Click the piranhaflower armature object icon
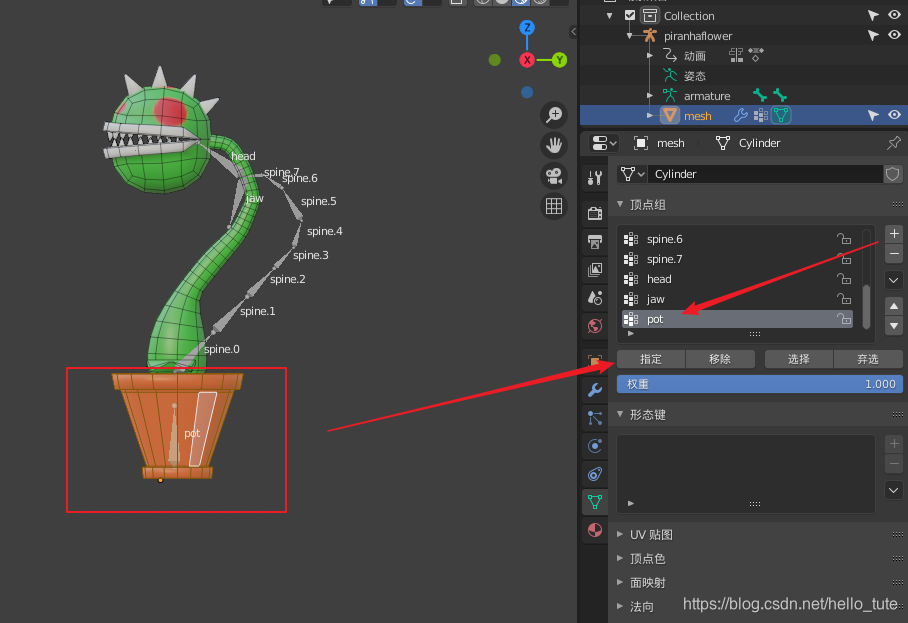Viewport: 908px width, 623px height. click(x=650, y=36)
